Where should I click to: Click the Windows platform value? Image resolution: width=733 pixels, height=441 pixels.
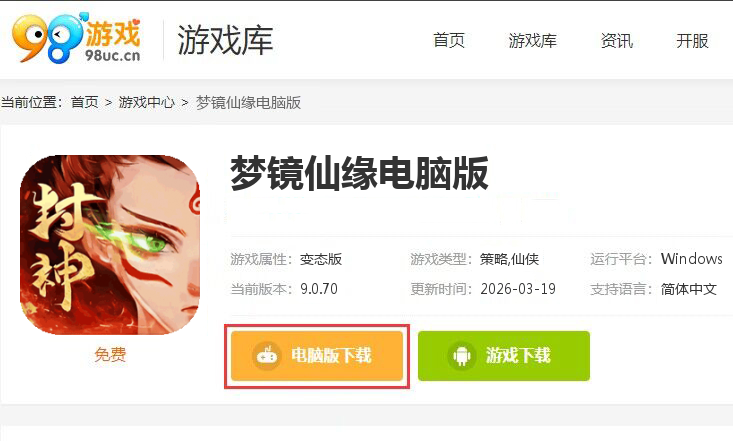(x=691, y=259)
